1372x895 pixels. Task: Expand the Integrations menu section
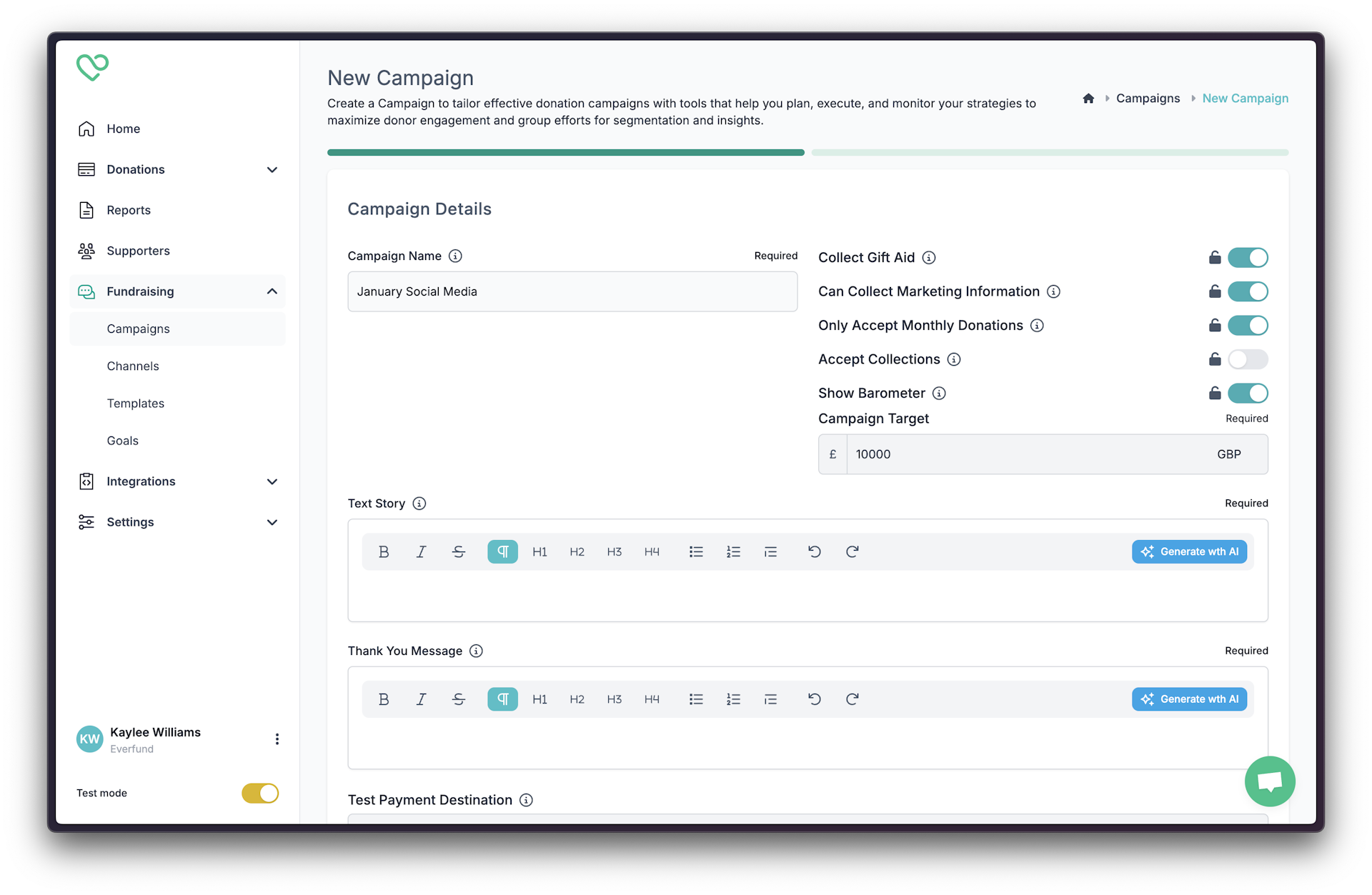[x=179, y=481]
